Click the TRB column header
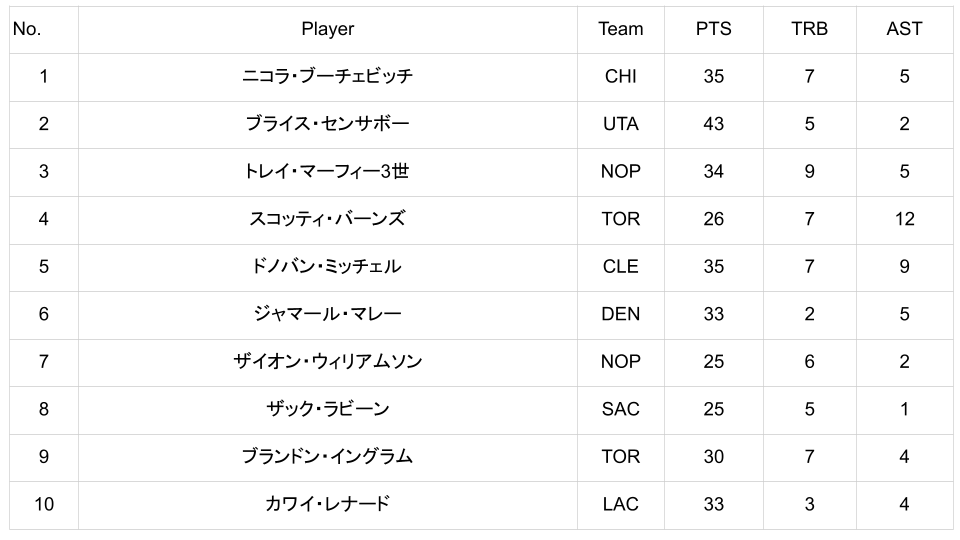 coord(809,29)
